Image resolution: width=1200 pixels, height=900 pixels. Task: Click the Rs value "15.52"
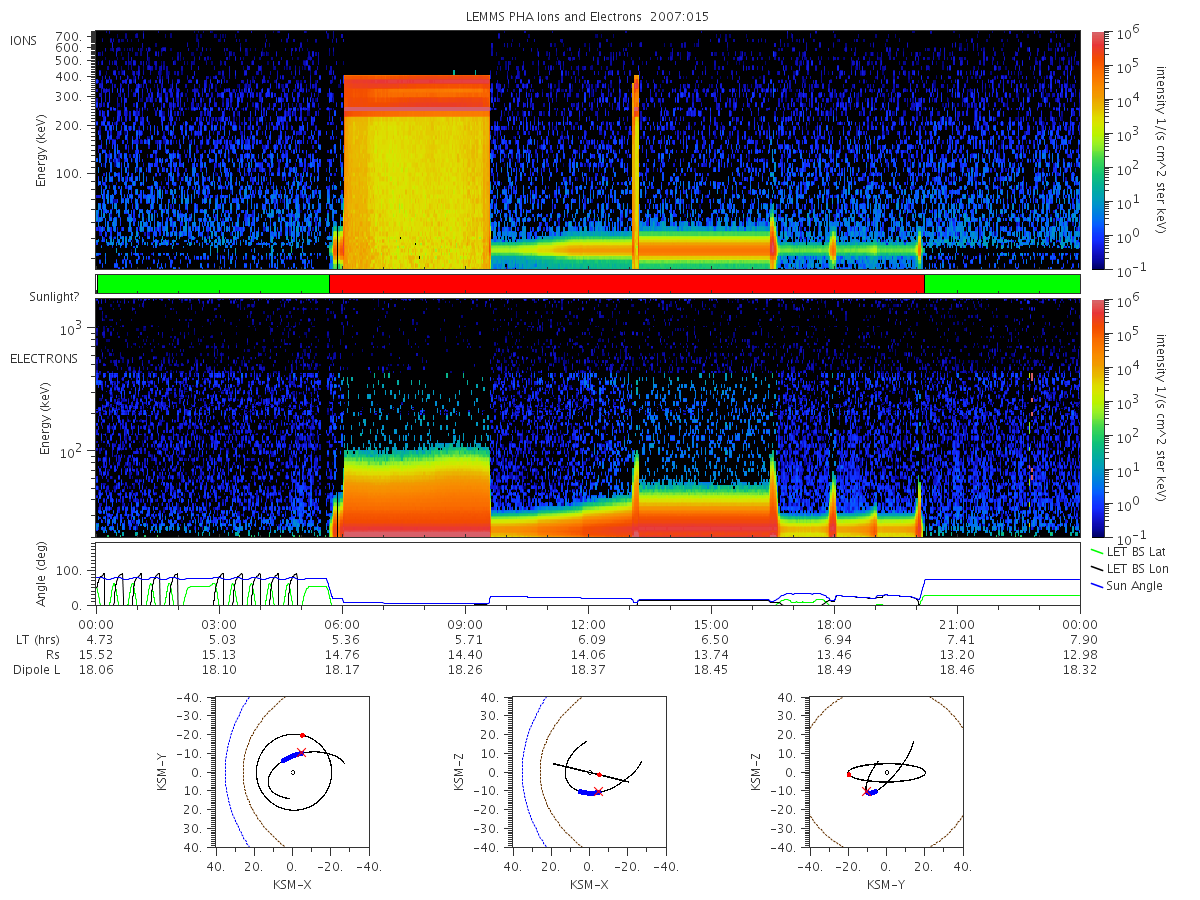96,654
